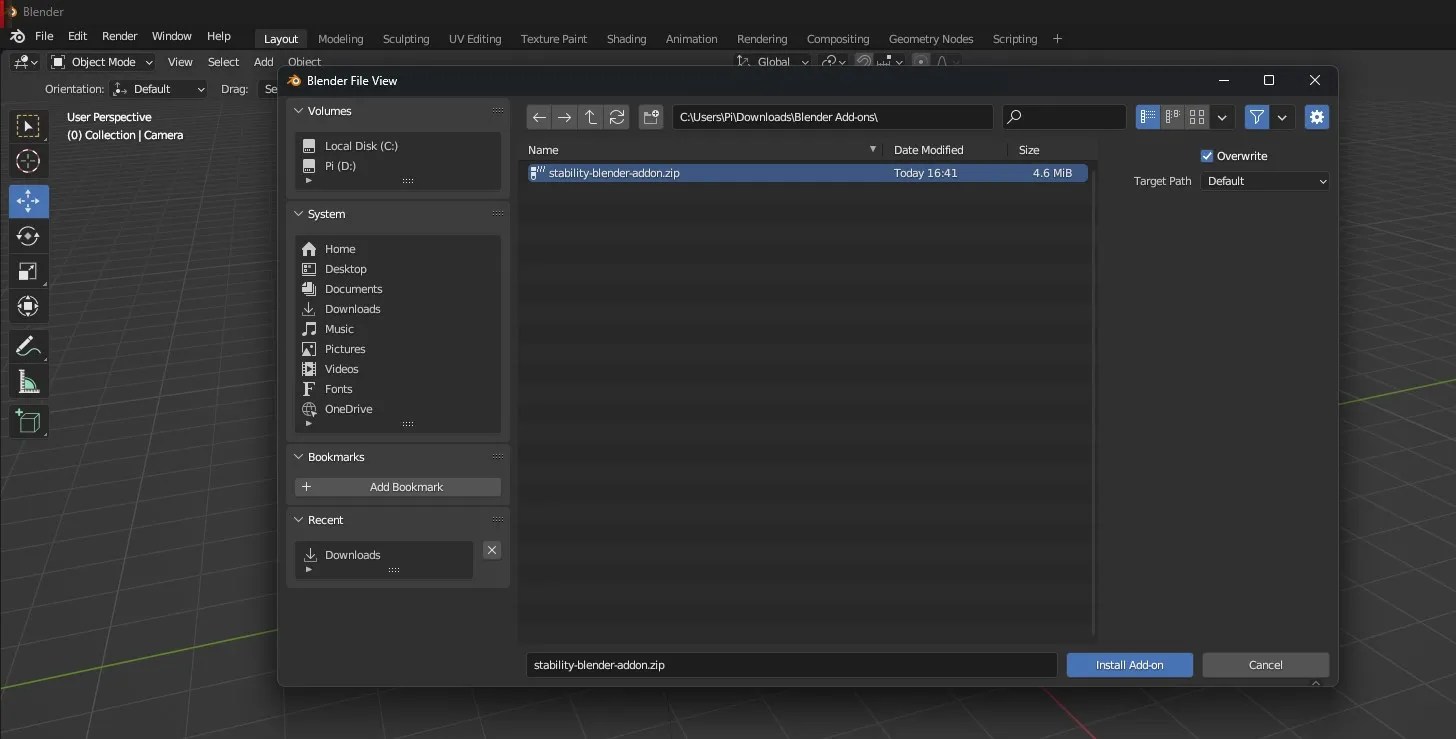Create a new directory

651,117
